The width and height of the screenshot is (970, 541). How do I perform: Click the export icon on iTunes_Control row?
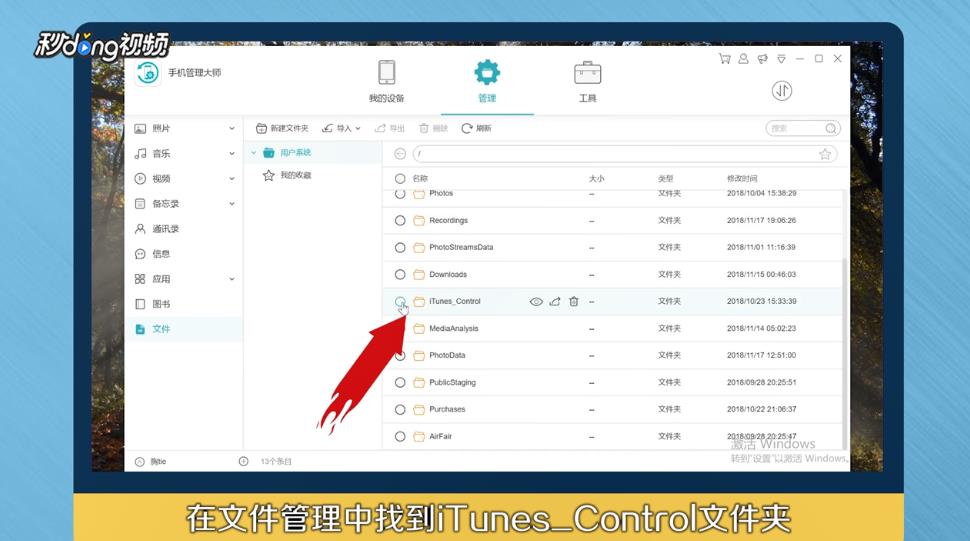point(555,302)
